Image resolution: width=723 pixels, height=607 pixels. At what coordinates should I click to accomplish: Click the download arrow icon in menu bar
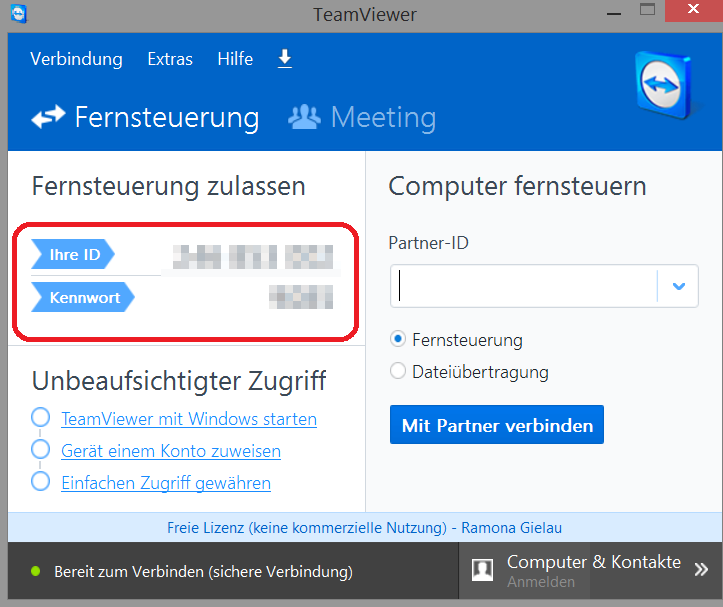(x=285, y=59)
